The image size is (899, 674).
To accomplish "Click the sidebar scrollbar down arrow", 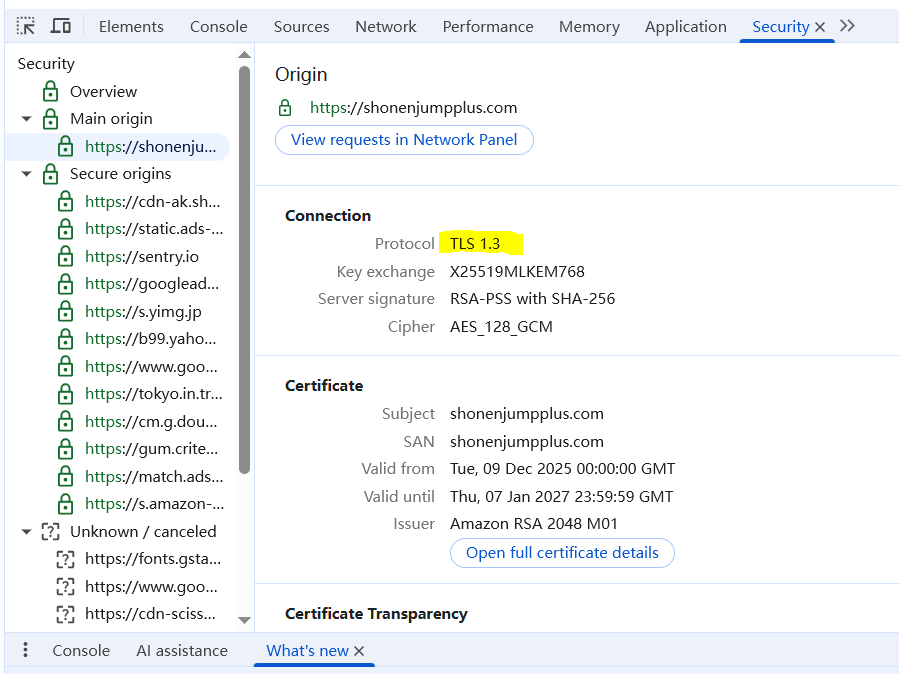I will (244, 620).
